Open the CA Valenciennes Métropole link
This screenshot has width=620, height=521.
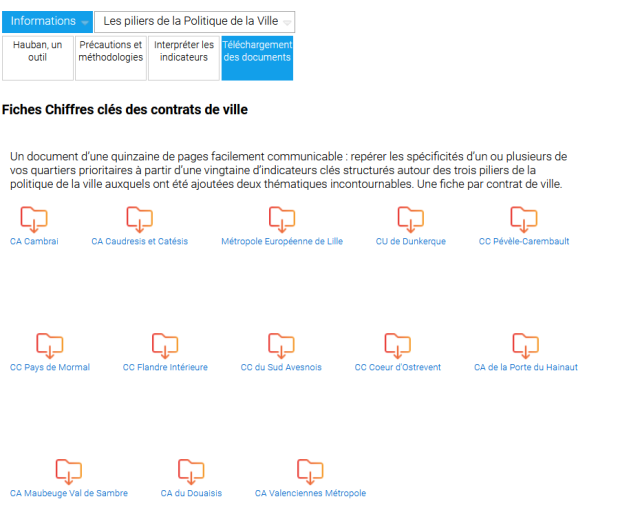(x=310, y=493)
